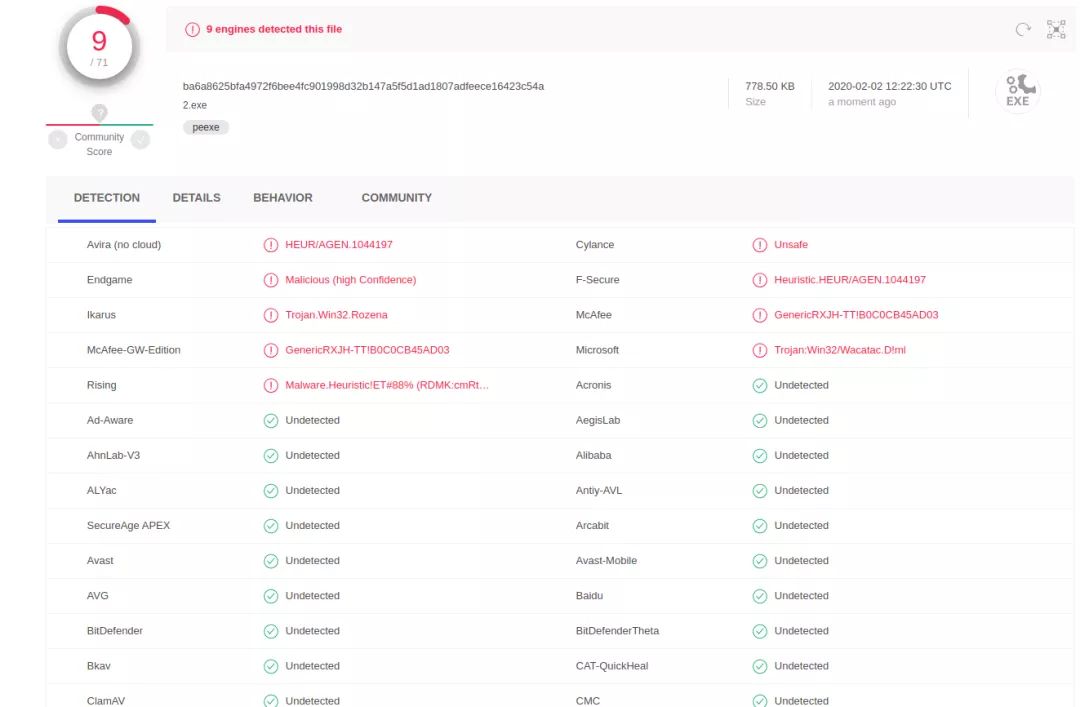Click the alert icon beside engines detected

pos(192,30)
